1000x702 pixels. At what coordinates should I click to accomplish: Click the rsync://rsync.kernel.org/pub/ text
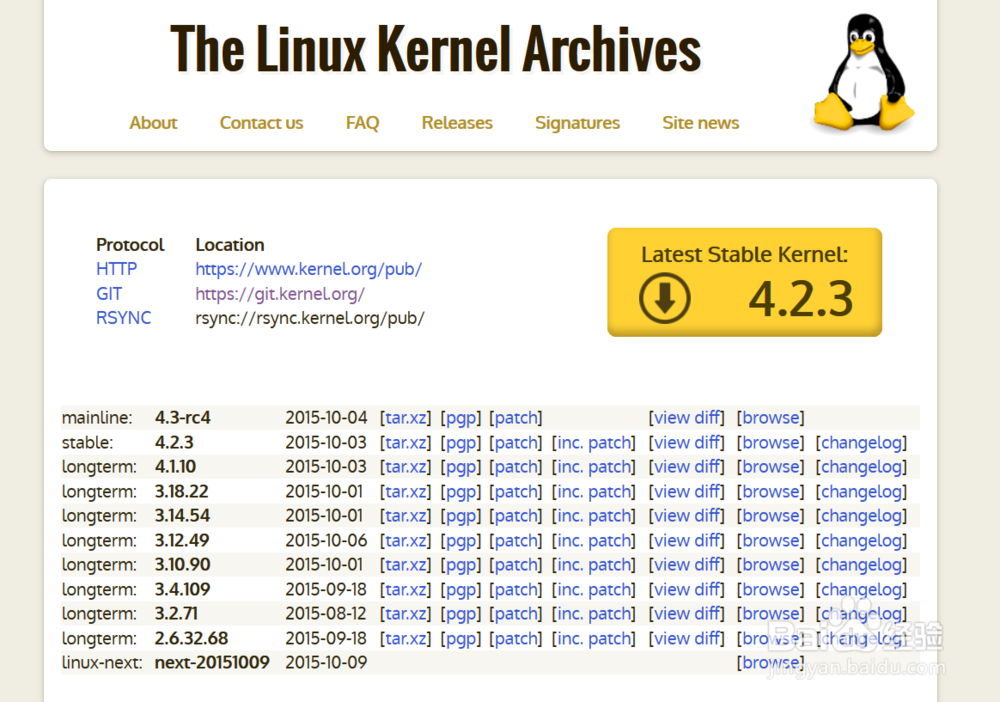pyautogui.click(x=310, y=318)
